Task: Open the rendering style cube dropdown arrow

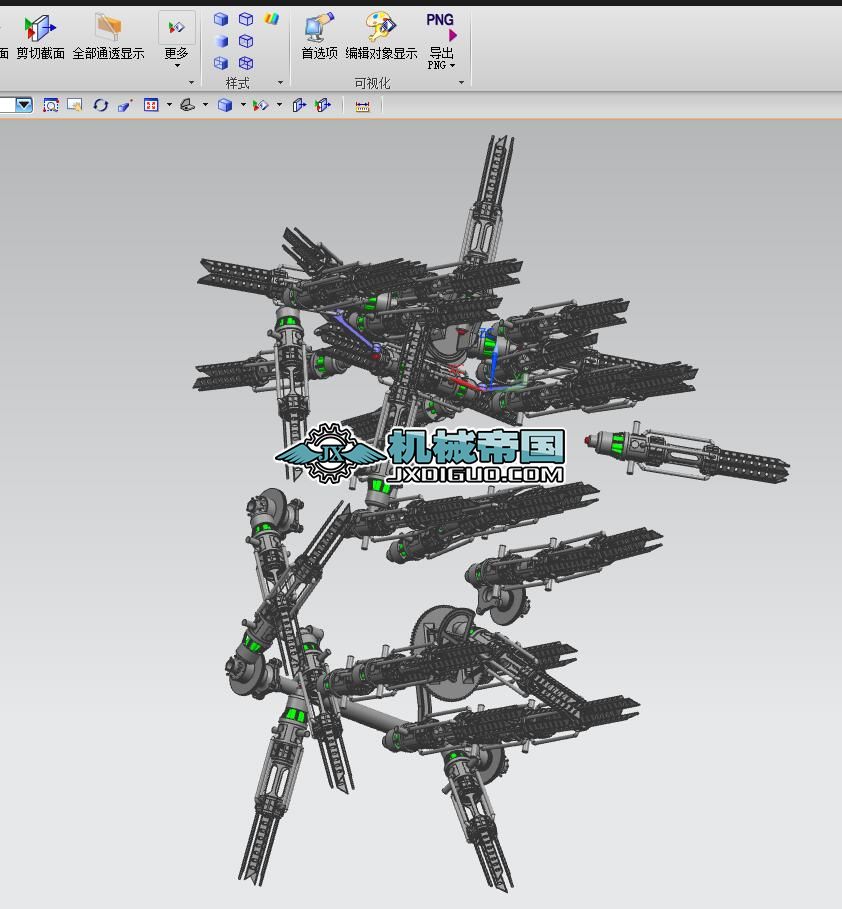Action: 243,105
